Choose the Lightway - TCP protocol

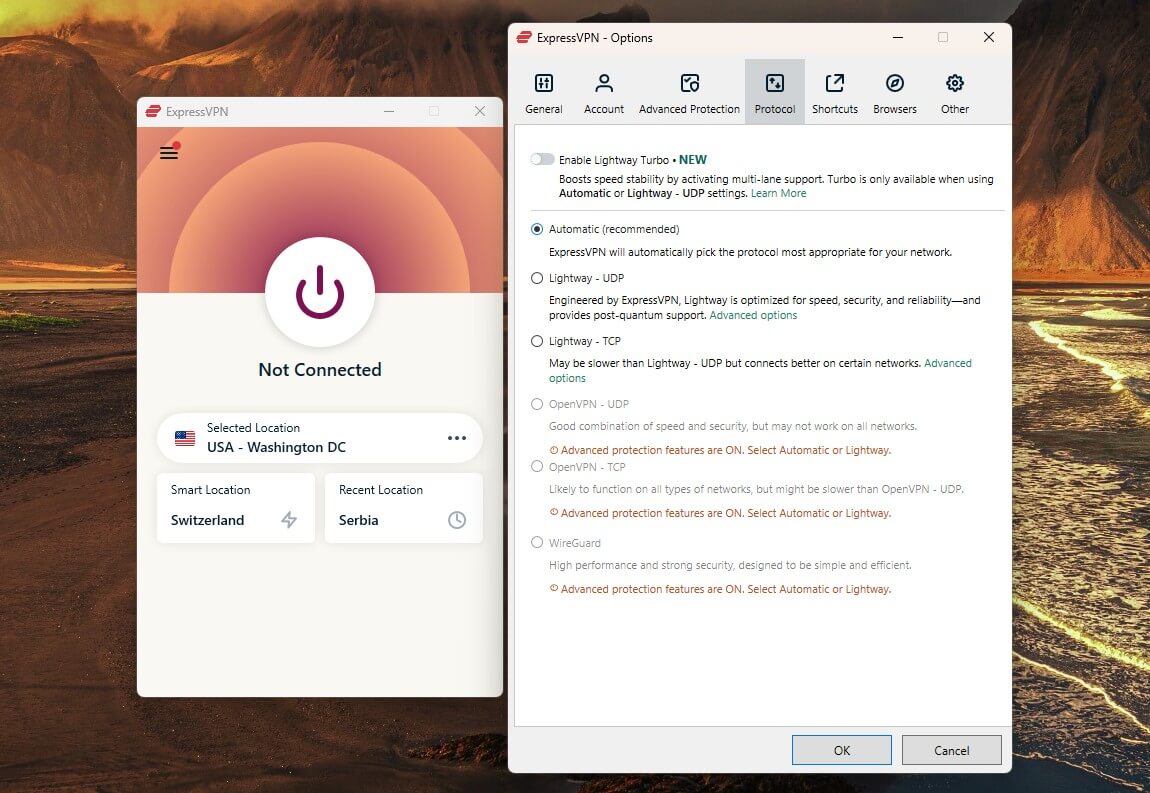536,341
